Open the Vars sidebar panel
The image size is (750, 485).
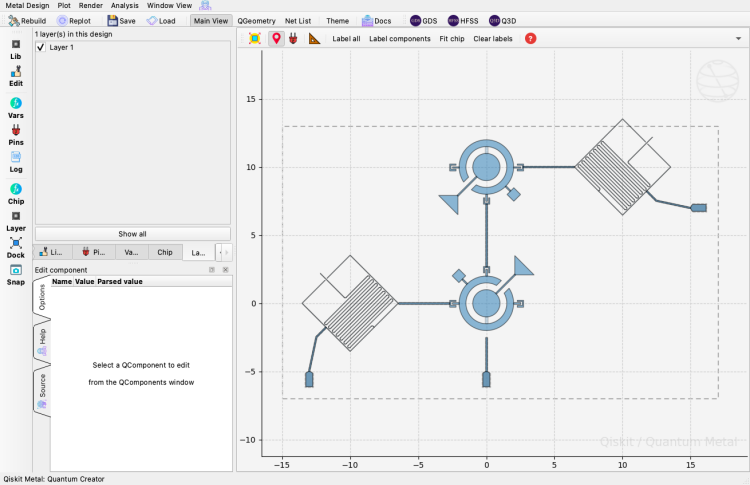coord(16,108)
